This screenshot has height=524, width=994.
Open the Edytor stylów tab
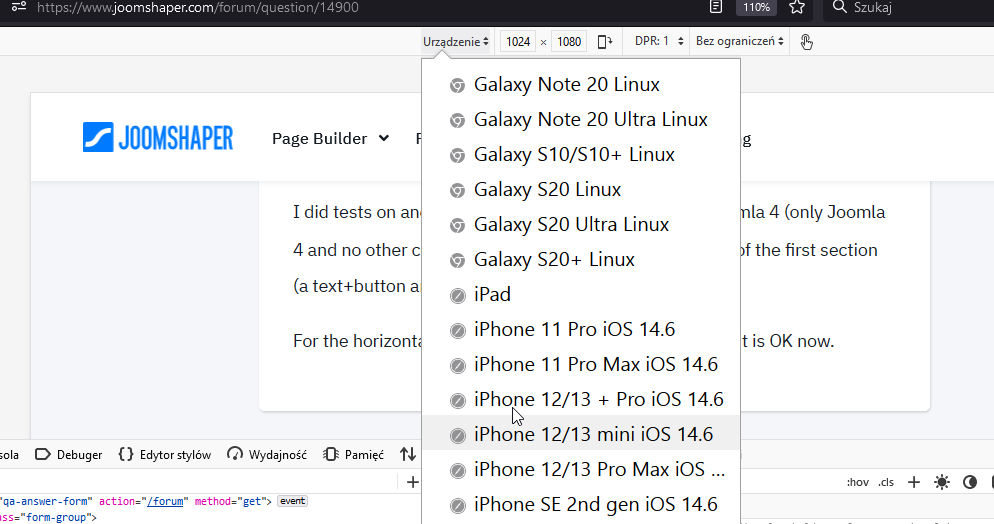(165, 454)
